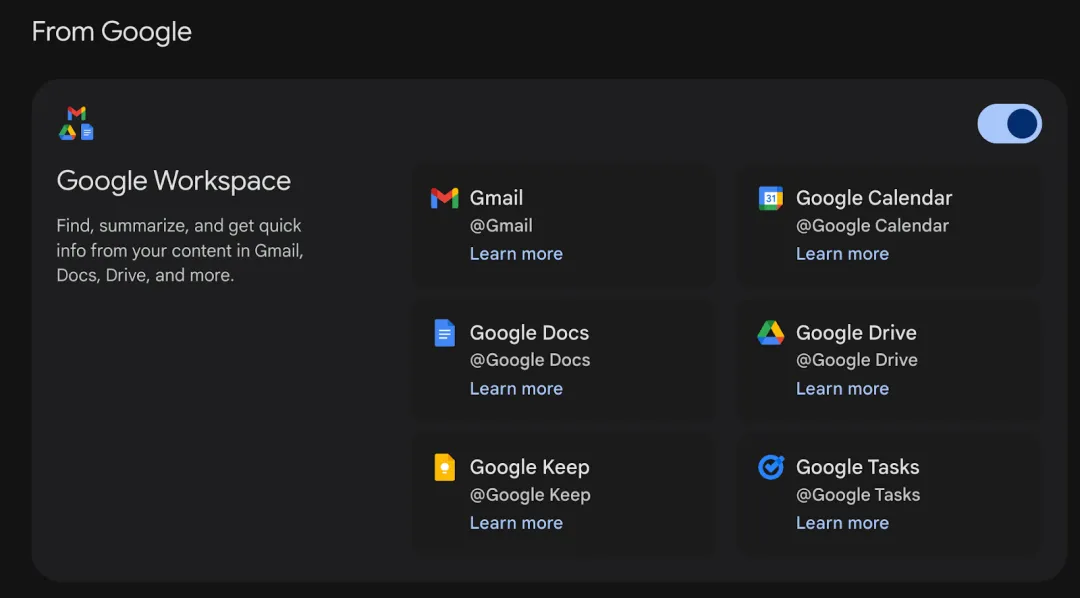The height and width of the screenshot is (598, 1080).
Task: Click the Google Keep card title
Action: [529, 467]
